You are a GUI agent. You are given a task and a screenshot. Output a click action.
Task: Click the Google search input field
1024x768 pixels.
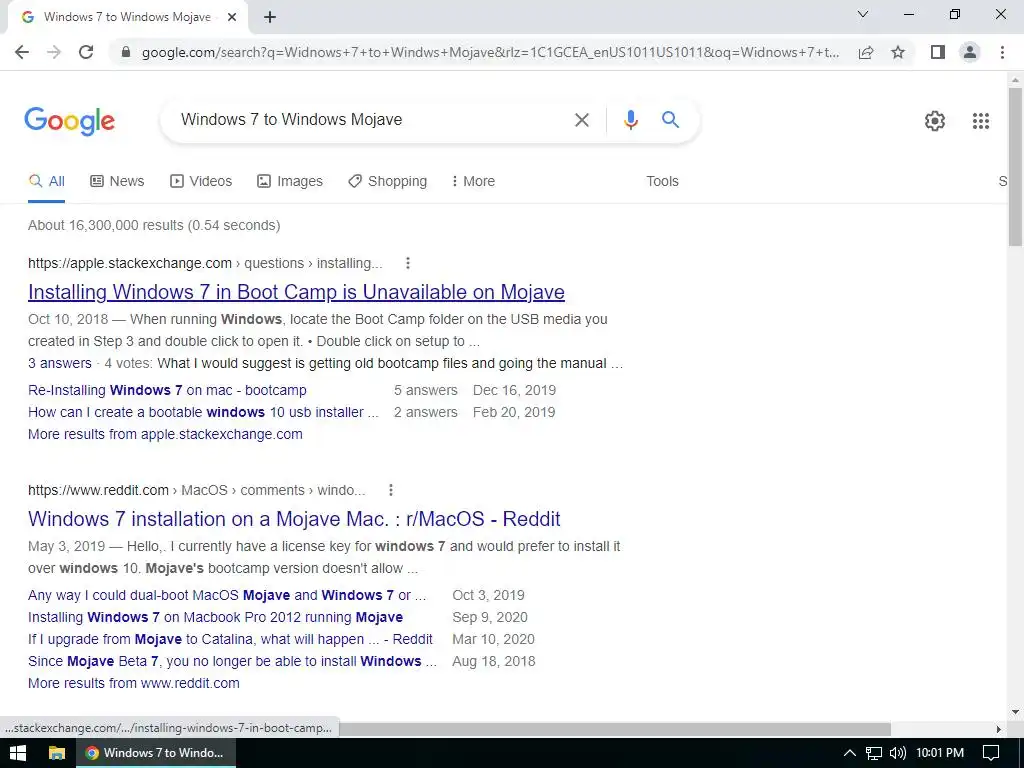(x=369, y=120)
